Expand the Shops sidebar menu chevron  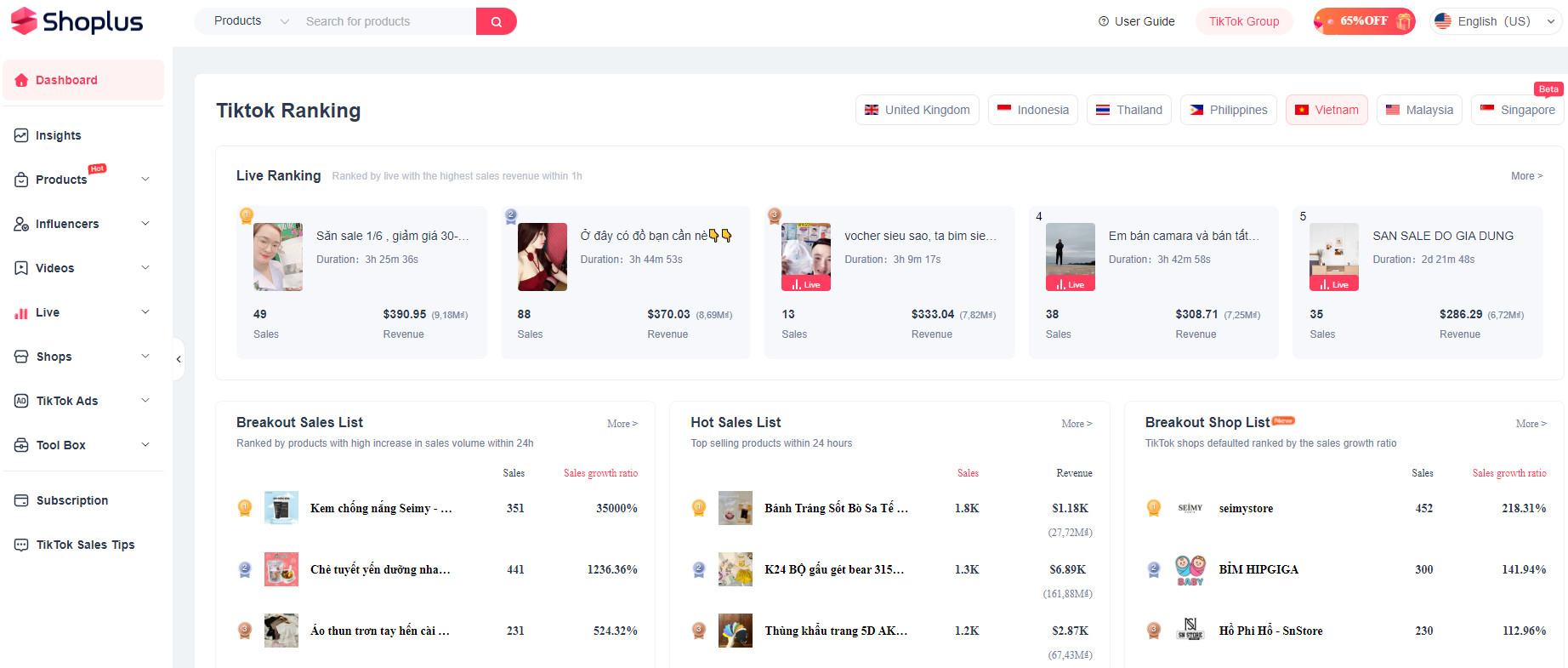pos(145,357)
